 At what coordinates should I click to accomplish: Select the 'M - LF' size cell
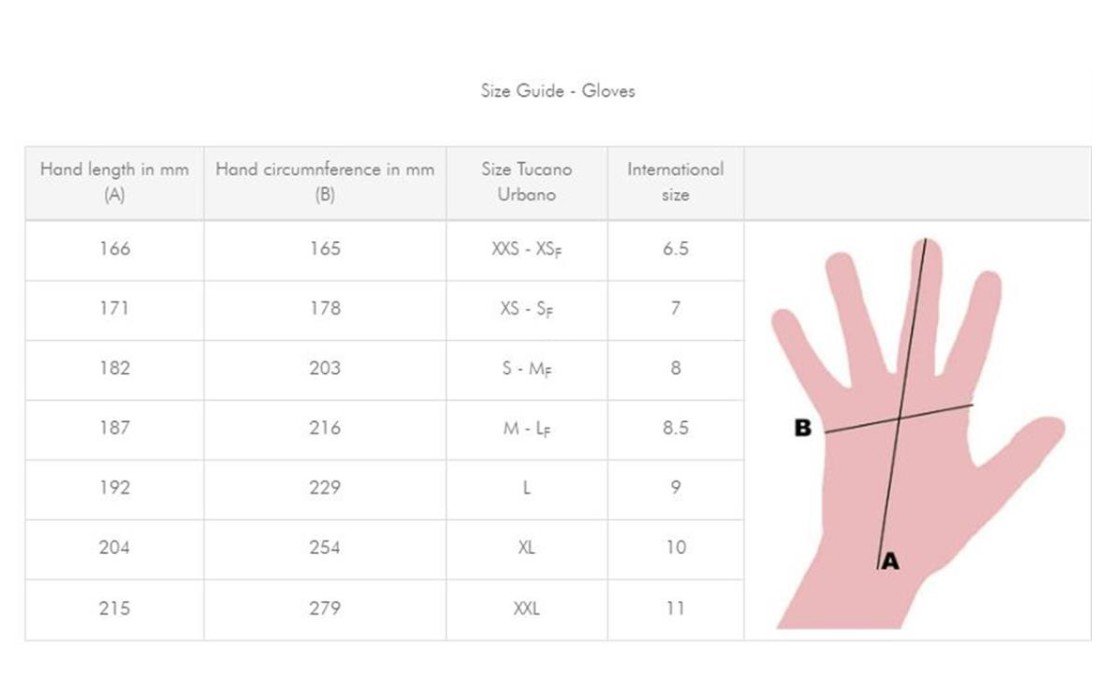pyautogui.click(x=526, y=428)
